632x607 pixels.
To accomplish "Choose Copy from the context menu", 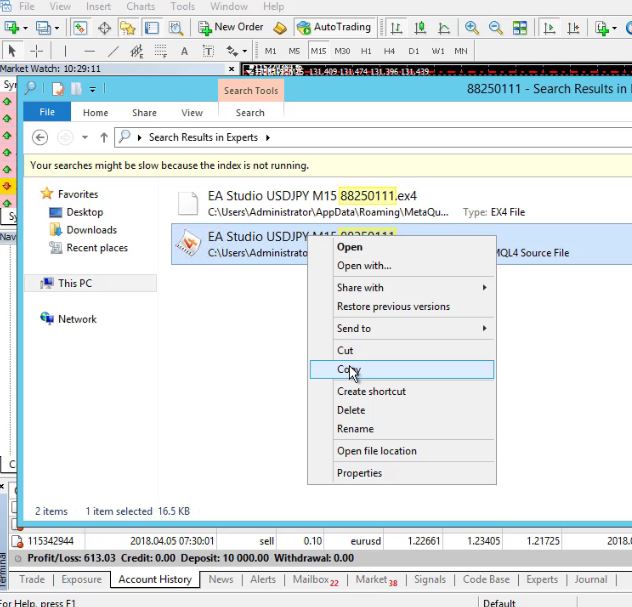I will (x=401, y=370).
